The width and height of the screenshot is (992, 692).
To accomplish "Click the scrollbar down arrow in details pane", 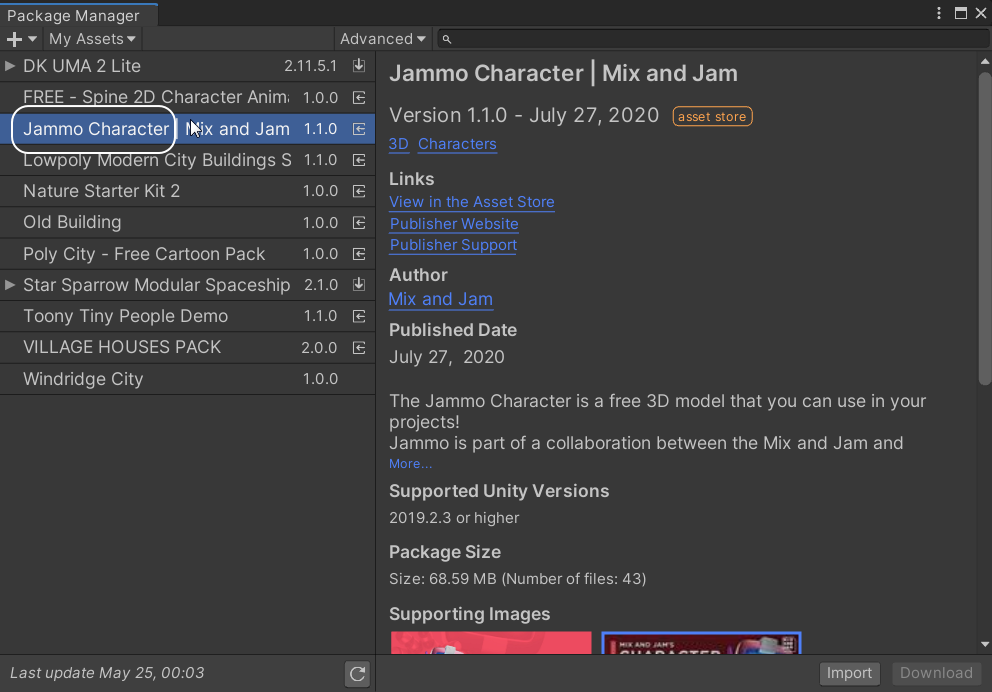I will point(985,644).
